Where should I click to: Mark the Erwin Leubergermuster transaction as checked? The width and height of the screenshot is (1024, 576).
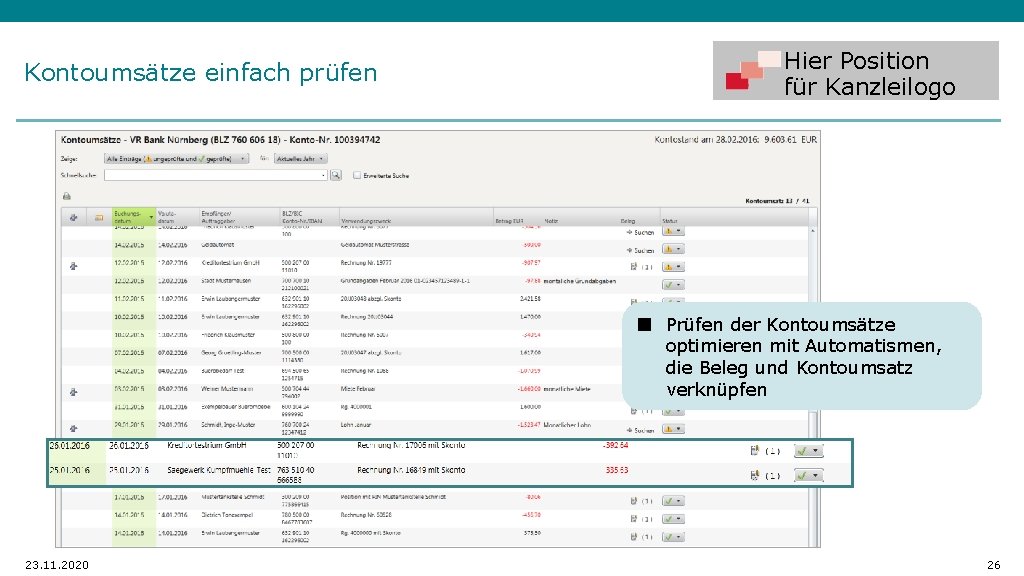point(668,301)
